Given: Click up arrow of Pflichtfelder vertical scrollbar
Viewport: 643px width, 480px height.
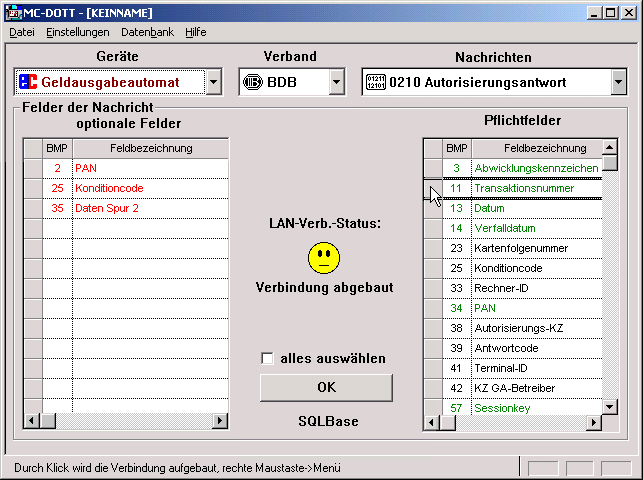Looking at the screenshot, I should coord(610,147).
